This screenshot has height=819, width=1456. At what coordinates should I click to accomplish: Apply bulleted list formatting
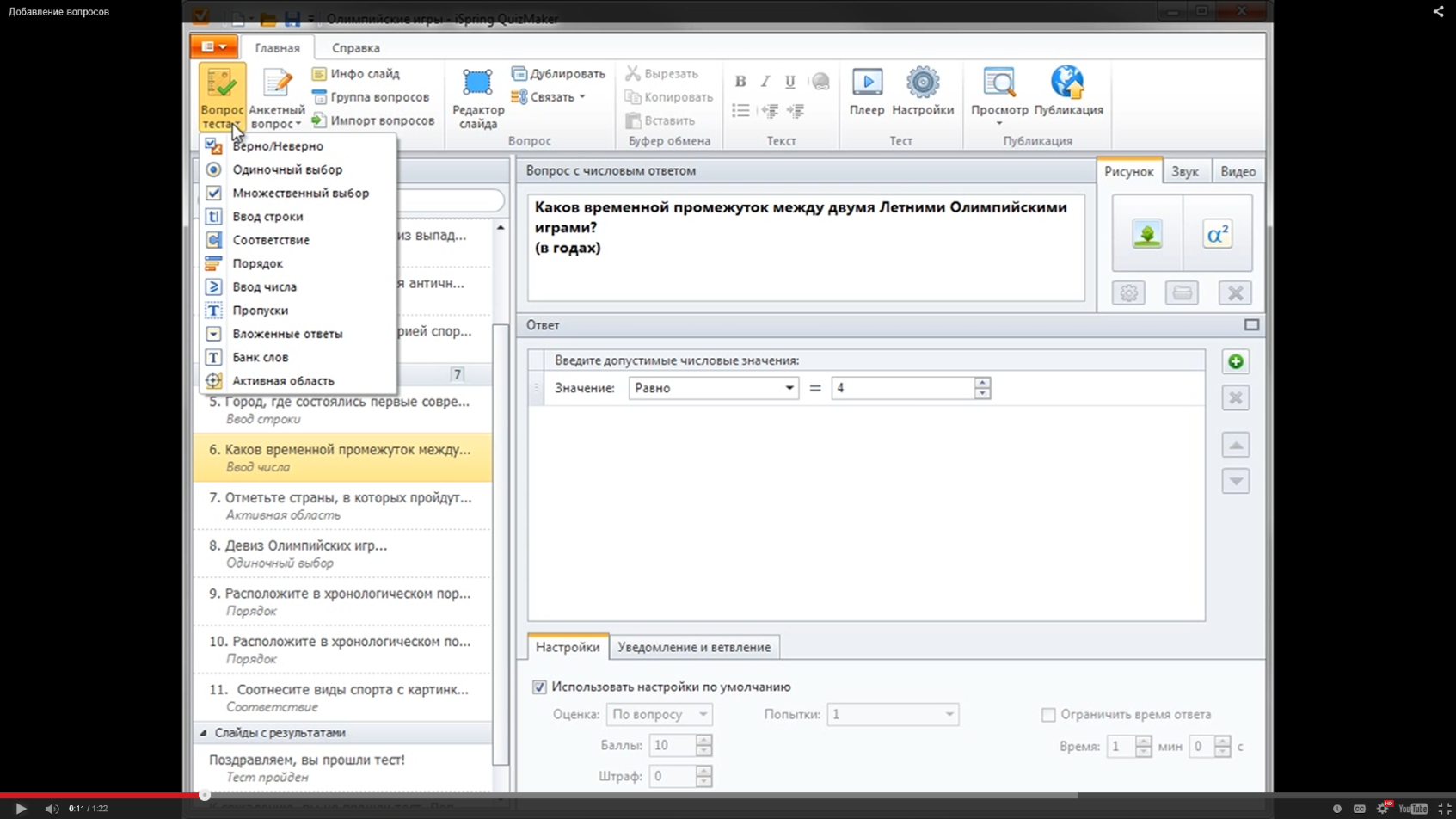tap(740, 110)
